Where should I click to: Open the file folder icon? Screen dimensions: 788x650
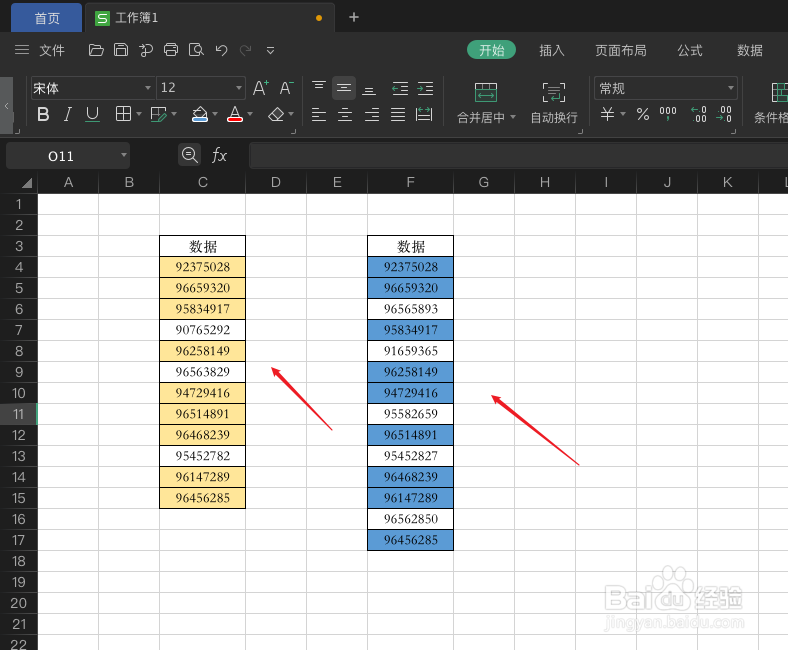[x=96, y=50]
